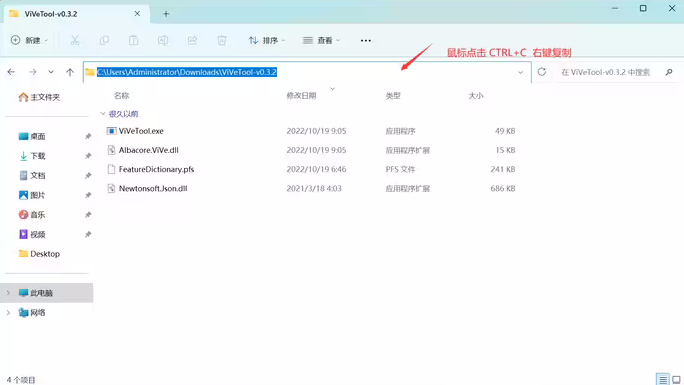Go up one folder level arrow
Screen dimensions: 684x385
[70, 72]
